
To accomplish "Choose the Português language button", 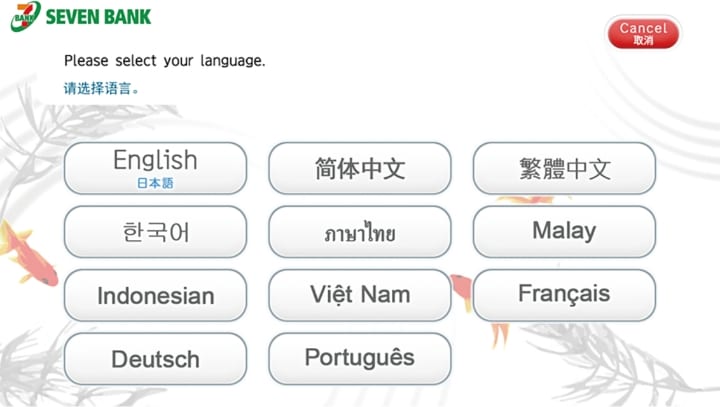I will [360, 359].
